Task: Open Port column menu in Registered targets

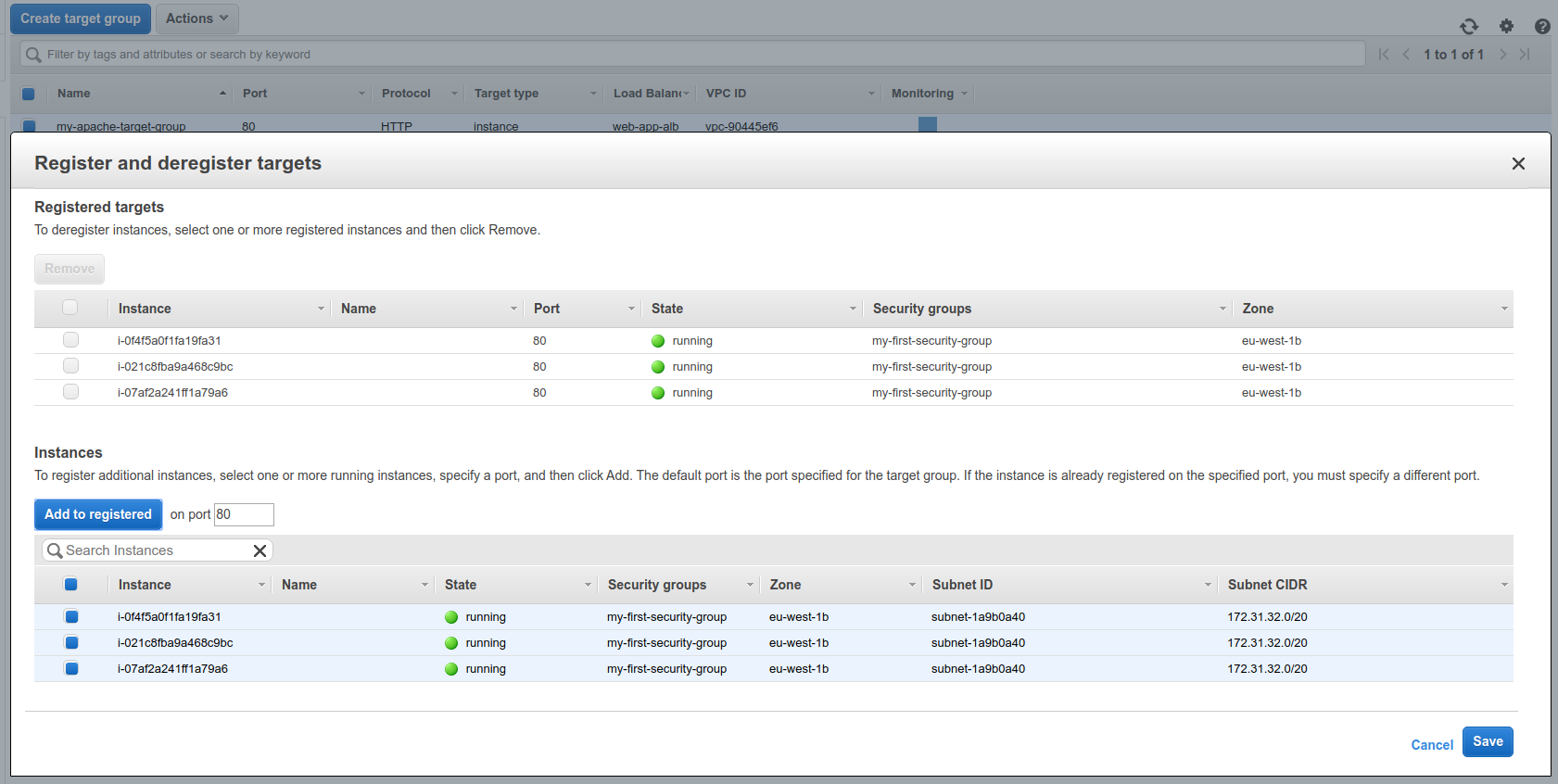Action: pos(631,309)
